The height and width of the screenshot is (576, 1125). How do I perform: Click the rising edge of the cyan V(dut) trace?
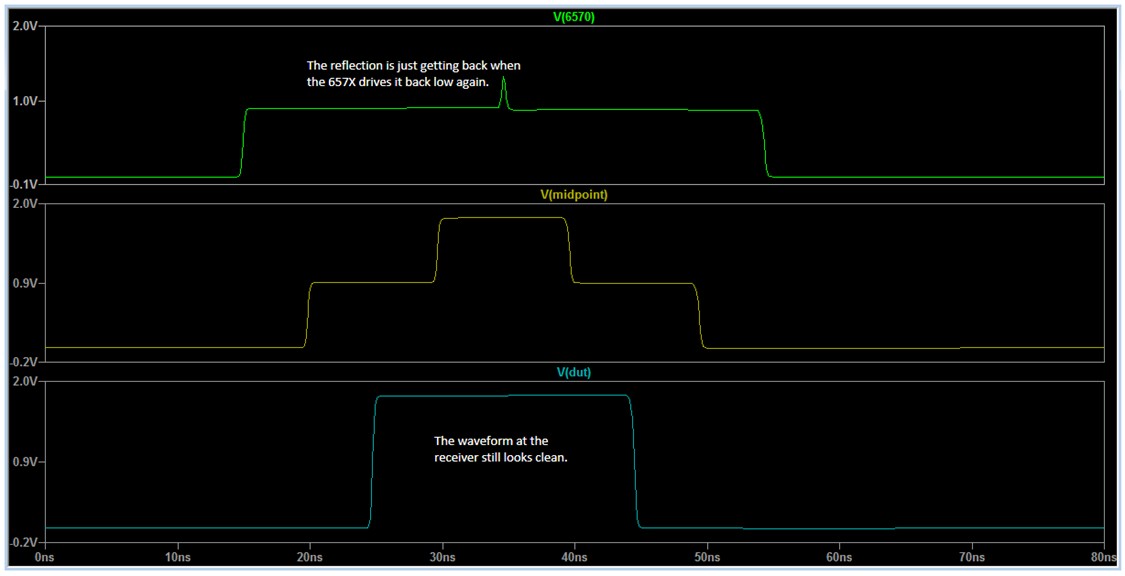[372, 460]
